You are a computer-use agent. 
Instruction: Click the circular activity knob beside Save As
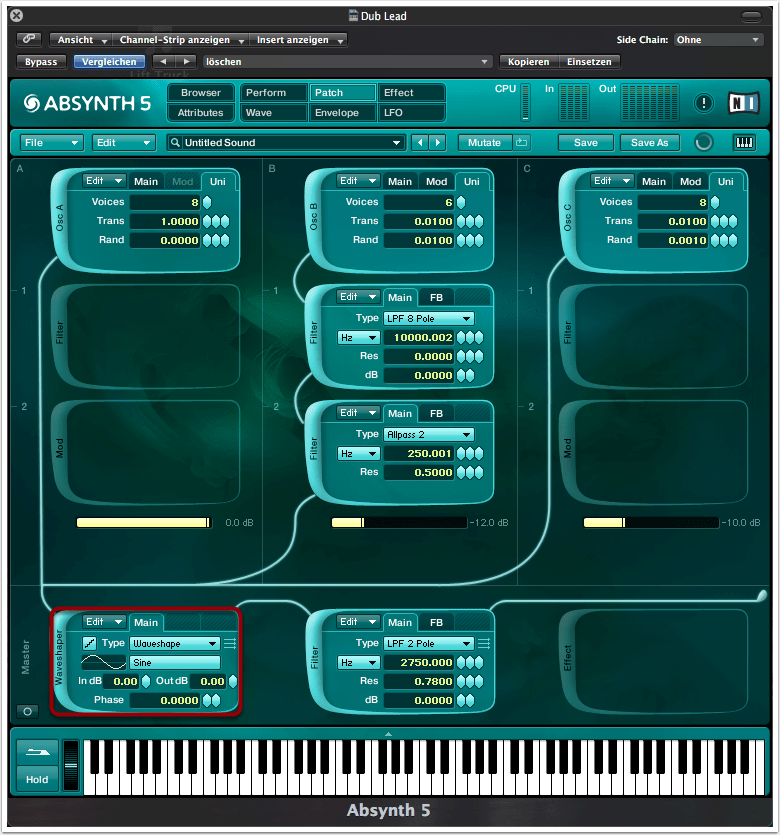(x=703, y=142)
